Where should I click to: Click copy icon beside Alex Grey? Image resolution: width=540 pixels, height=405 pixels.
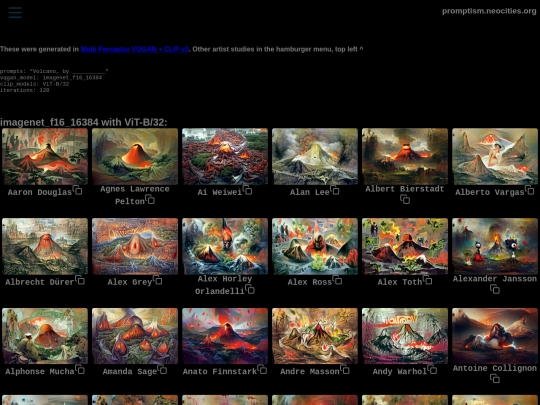click(x=157, y=280)
